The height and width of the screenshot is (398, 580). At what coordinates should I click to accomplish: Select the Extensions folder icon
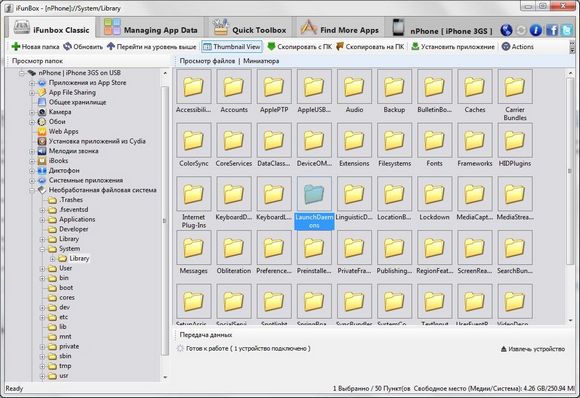coord(354,140)
